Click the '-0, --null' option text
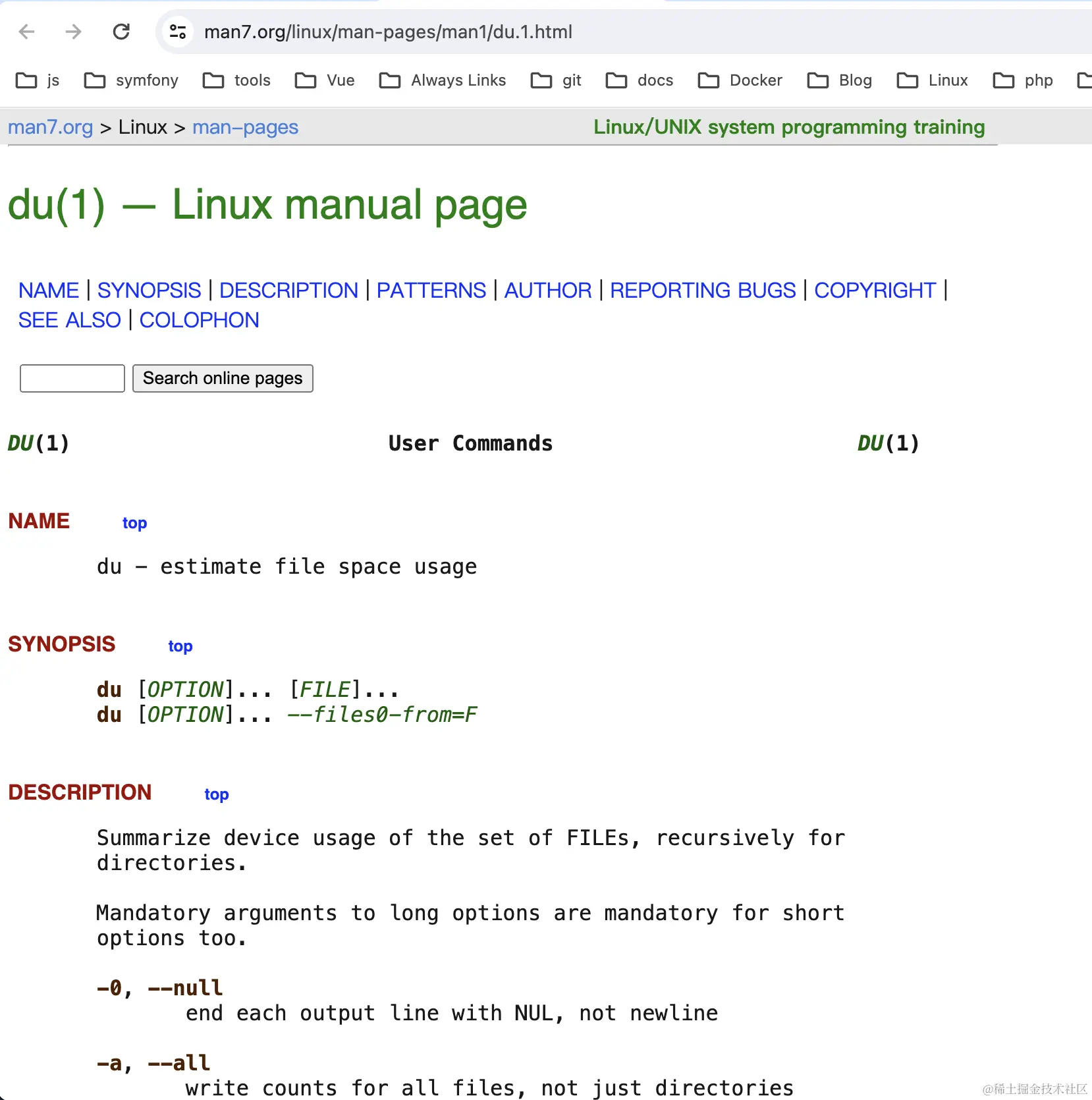This screenshot has width=1092, height=1100. click(x=160, y=988)
